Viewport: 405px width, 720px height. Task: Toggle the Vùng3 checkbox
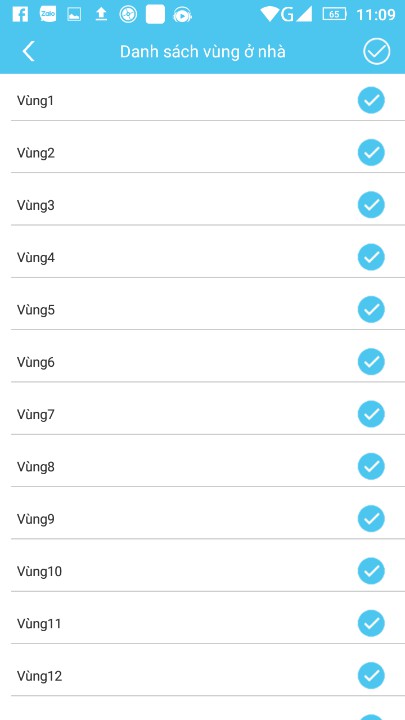point(371,205)
